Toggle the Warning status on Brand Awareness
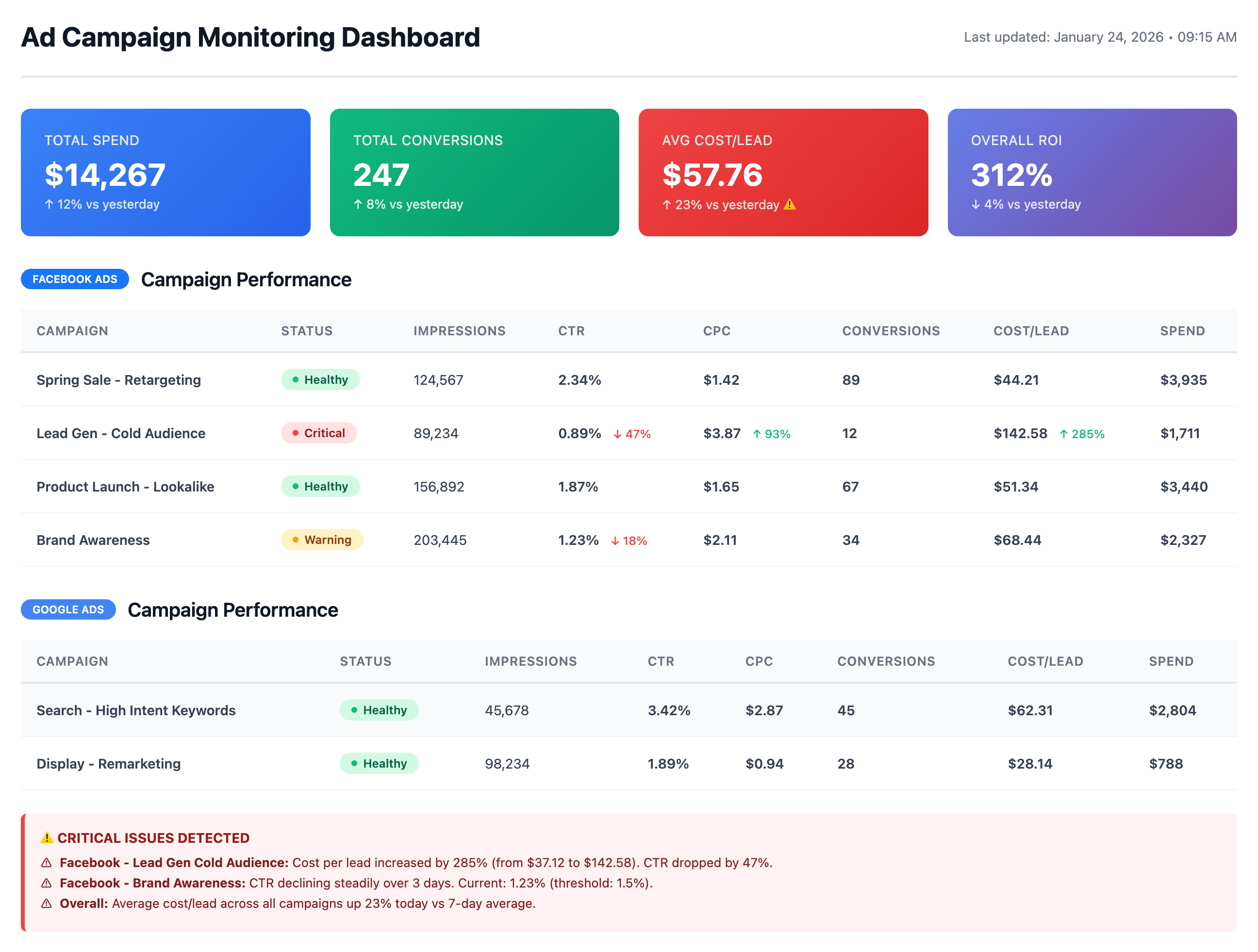Screen dimensions: 1258x952 322,540
